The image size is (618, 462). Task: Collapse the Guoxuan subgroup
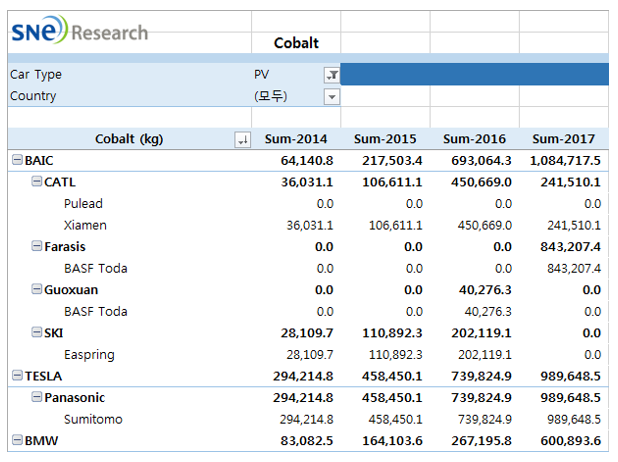[37, 289]
